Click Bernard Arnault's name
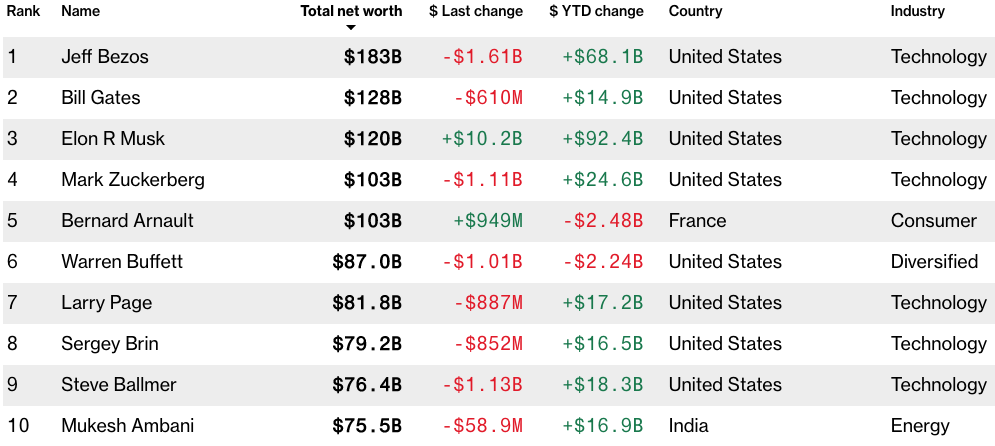Viewport: 995px width, 446px height. (x=127, y=221)
